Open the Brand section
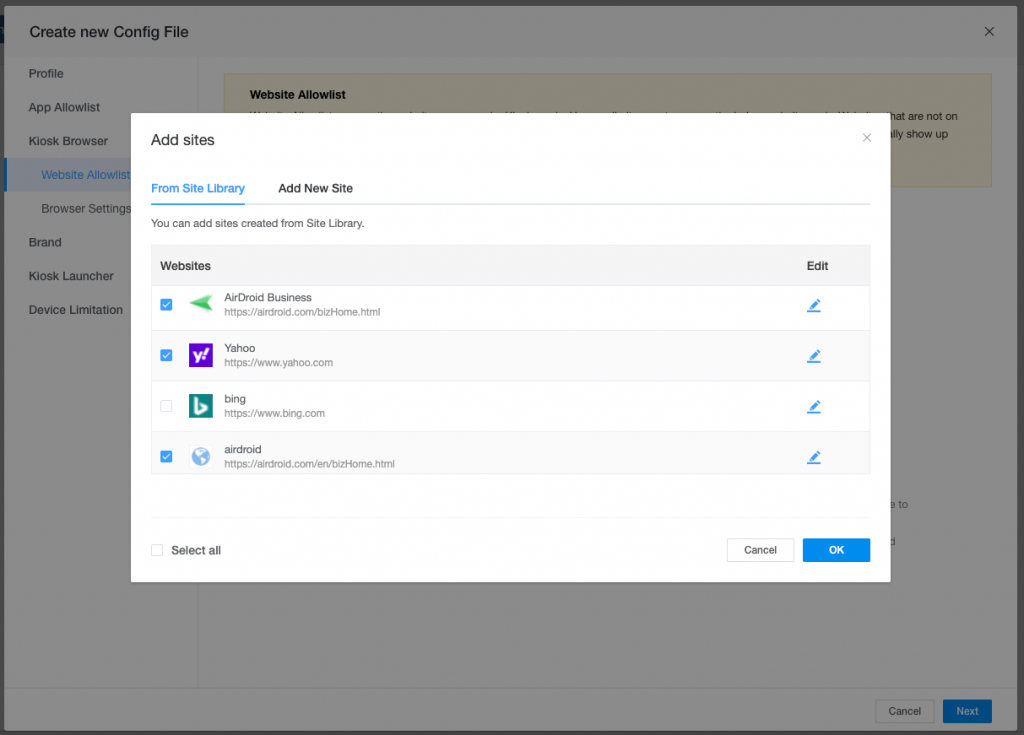The height and width of the screenshot is (735, 1024). [45, 242]
